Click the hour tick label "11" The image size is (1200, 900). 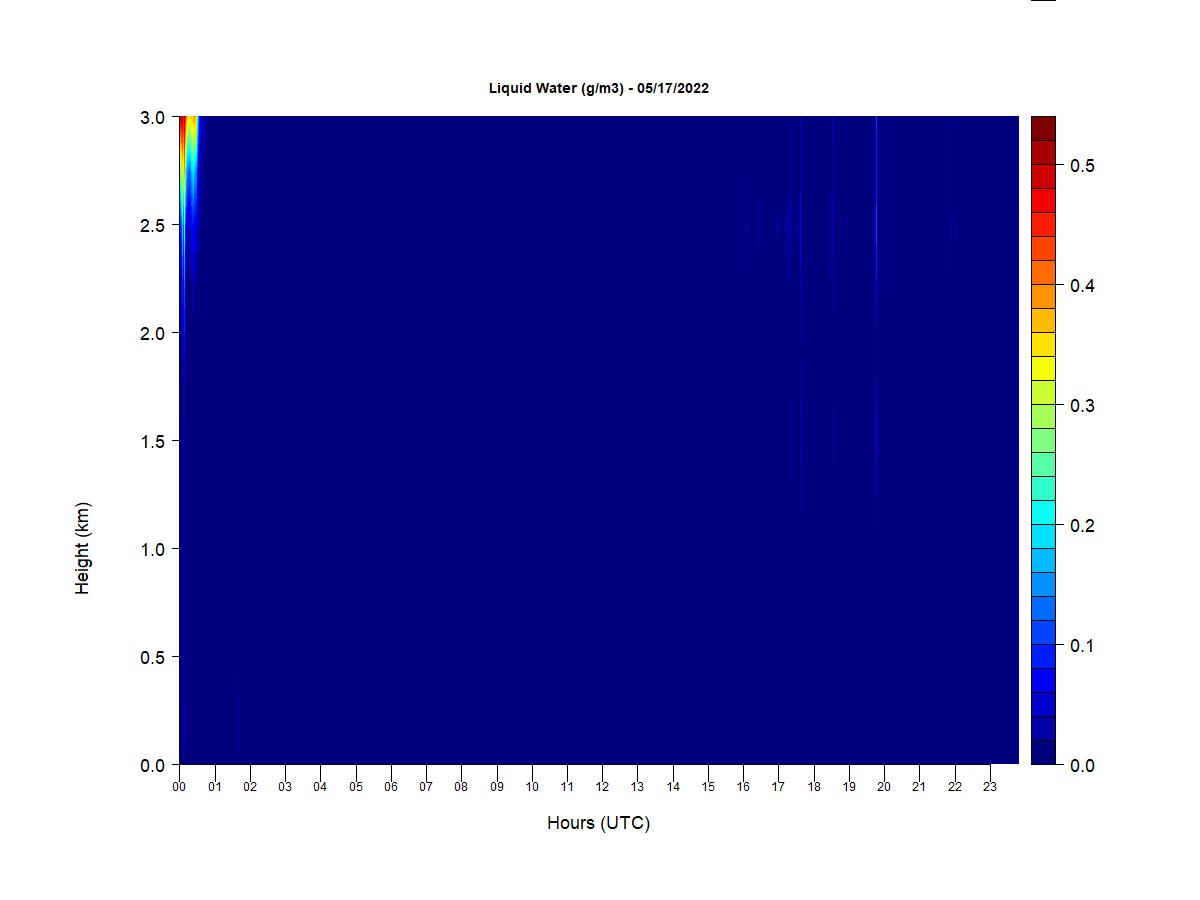point(567,787)
